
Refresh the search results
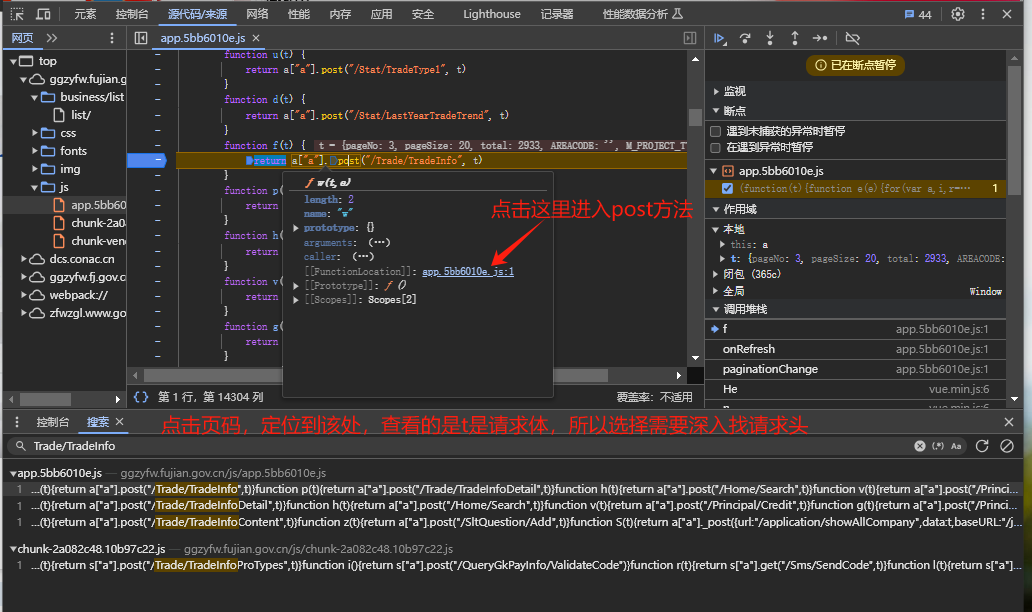982,446
